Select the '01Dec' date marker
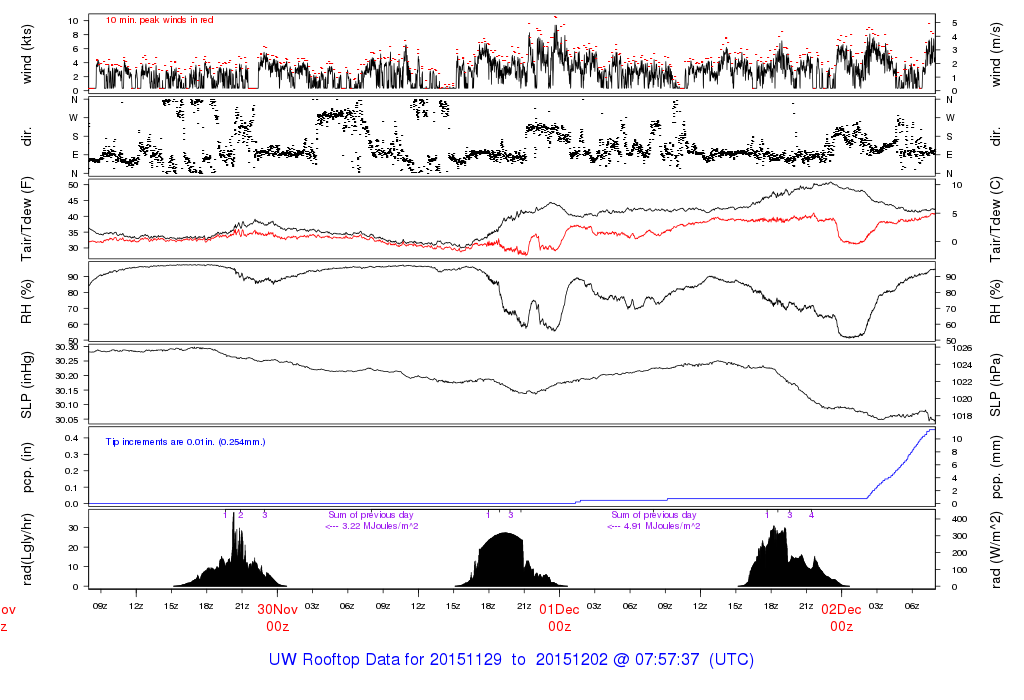The image size is (1024, 700). click(559, 609)
